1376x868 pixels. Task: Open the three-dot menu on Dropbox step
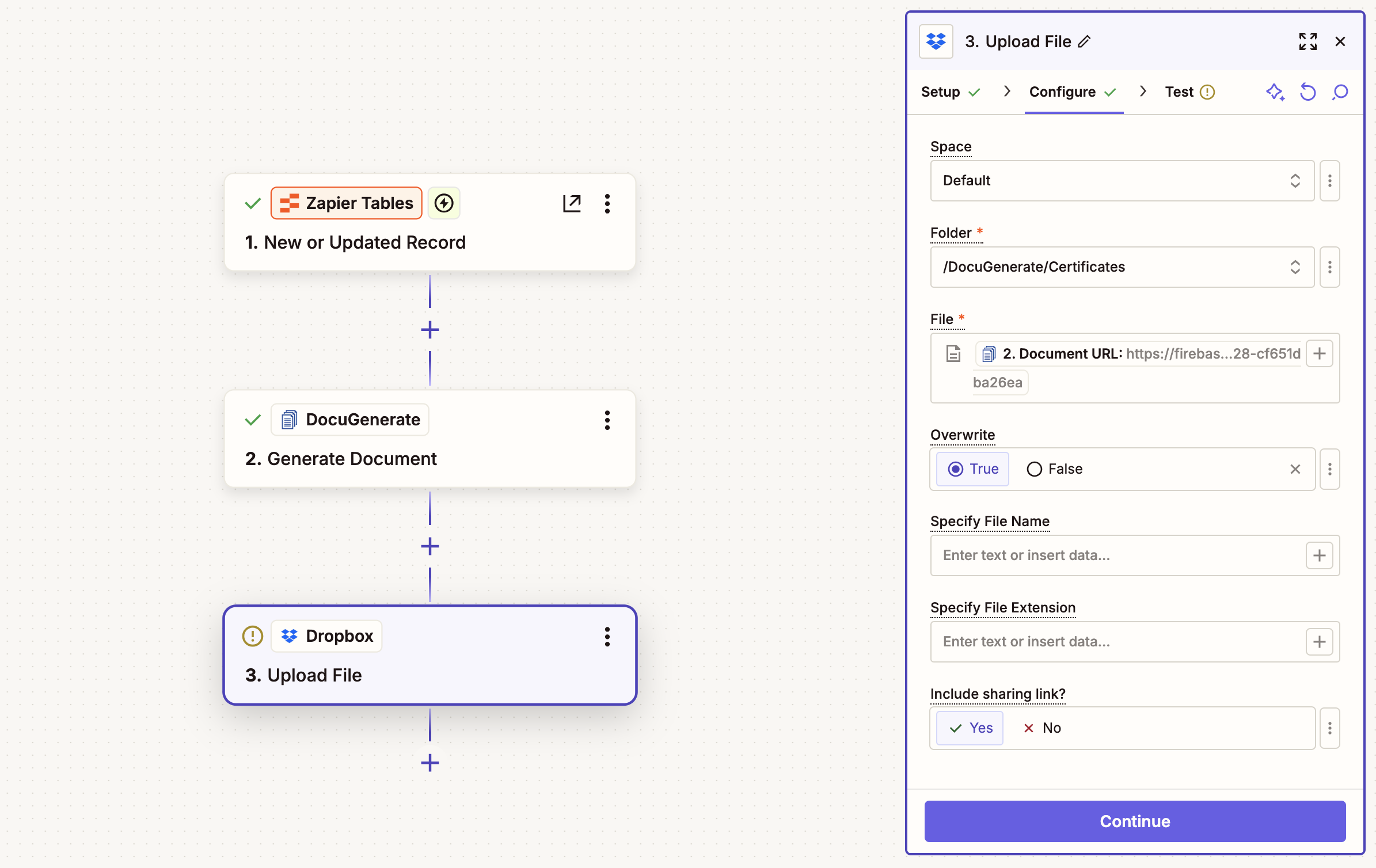pyautogui.click(x=607, y=637)
